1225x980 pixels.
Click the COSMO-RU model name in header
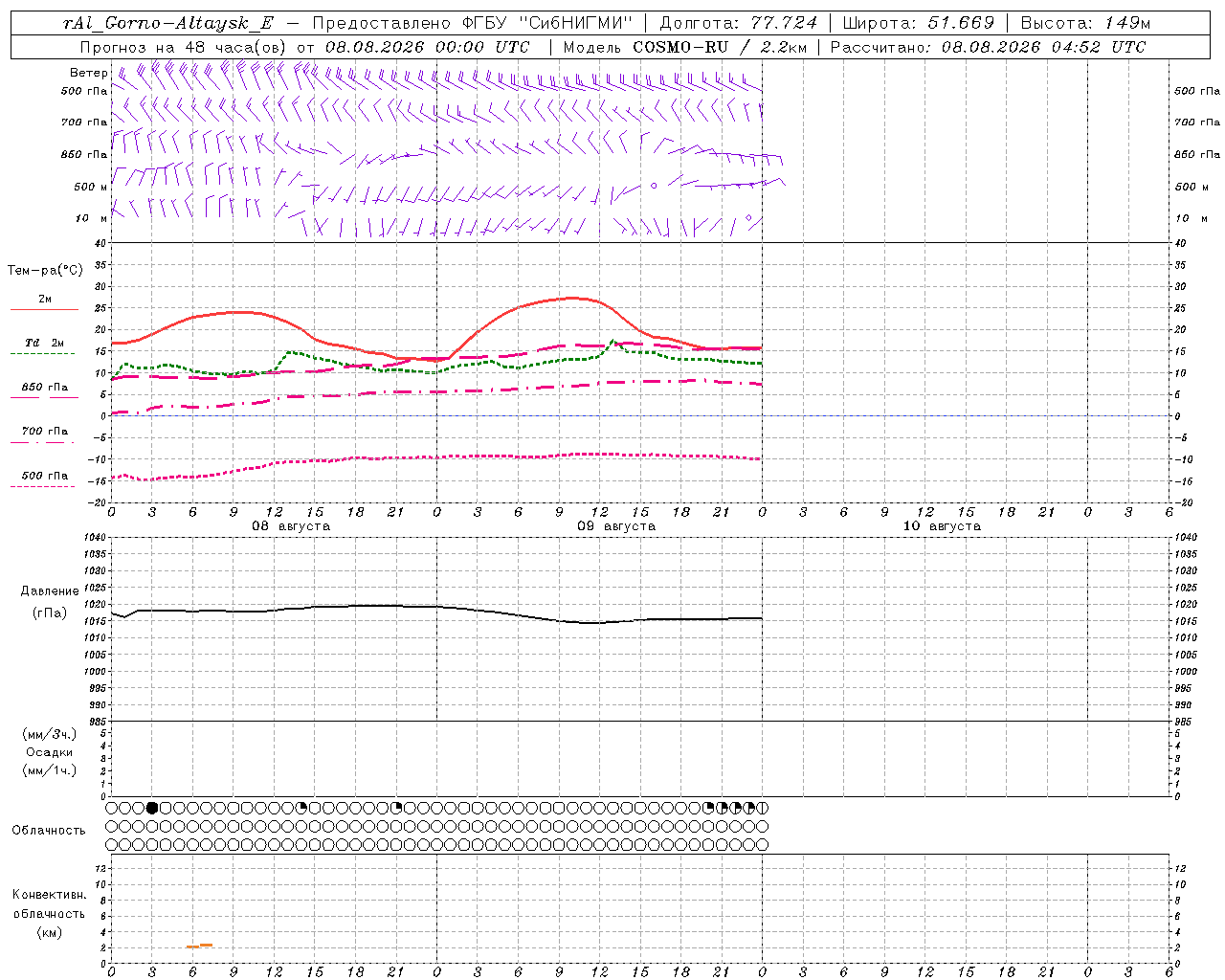point(680,47)
